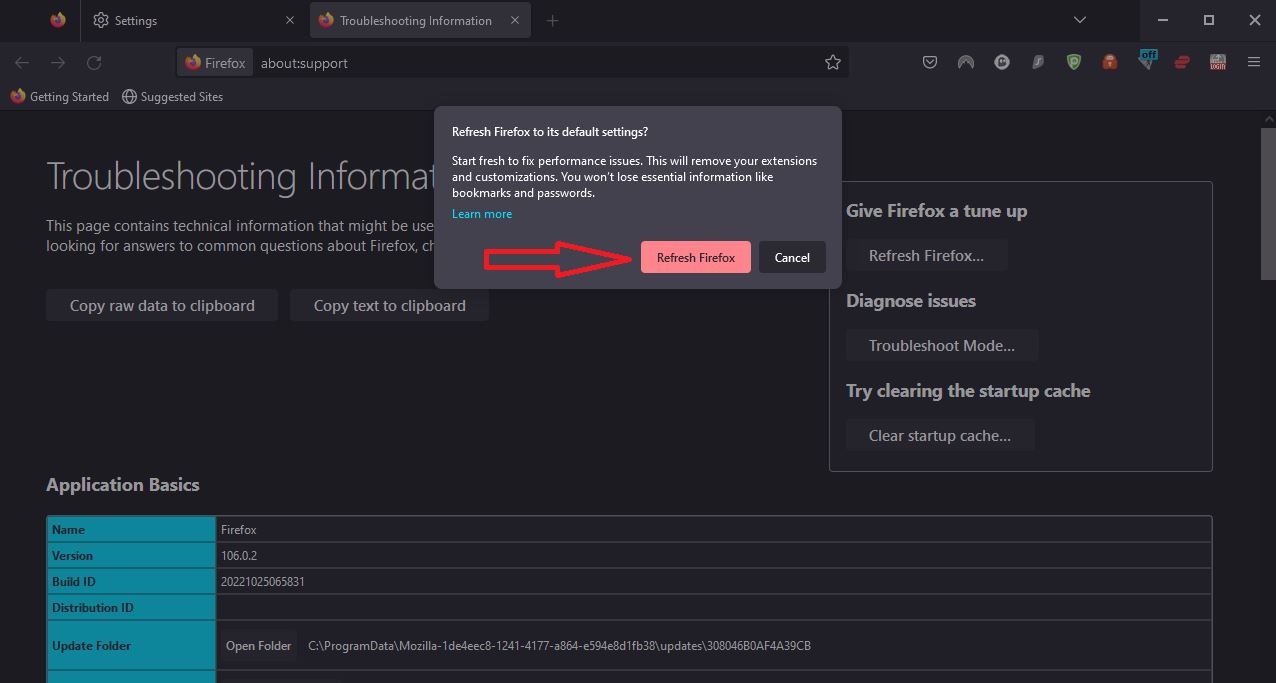The height and width of the screenshot is (683, 1276).
Task: Open the Getting Started bookmark
Action: click(59, 96)
